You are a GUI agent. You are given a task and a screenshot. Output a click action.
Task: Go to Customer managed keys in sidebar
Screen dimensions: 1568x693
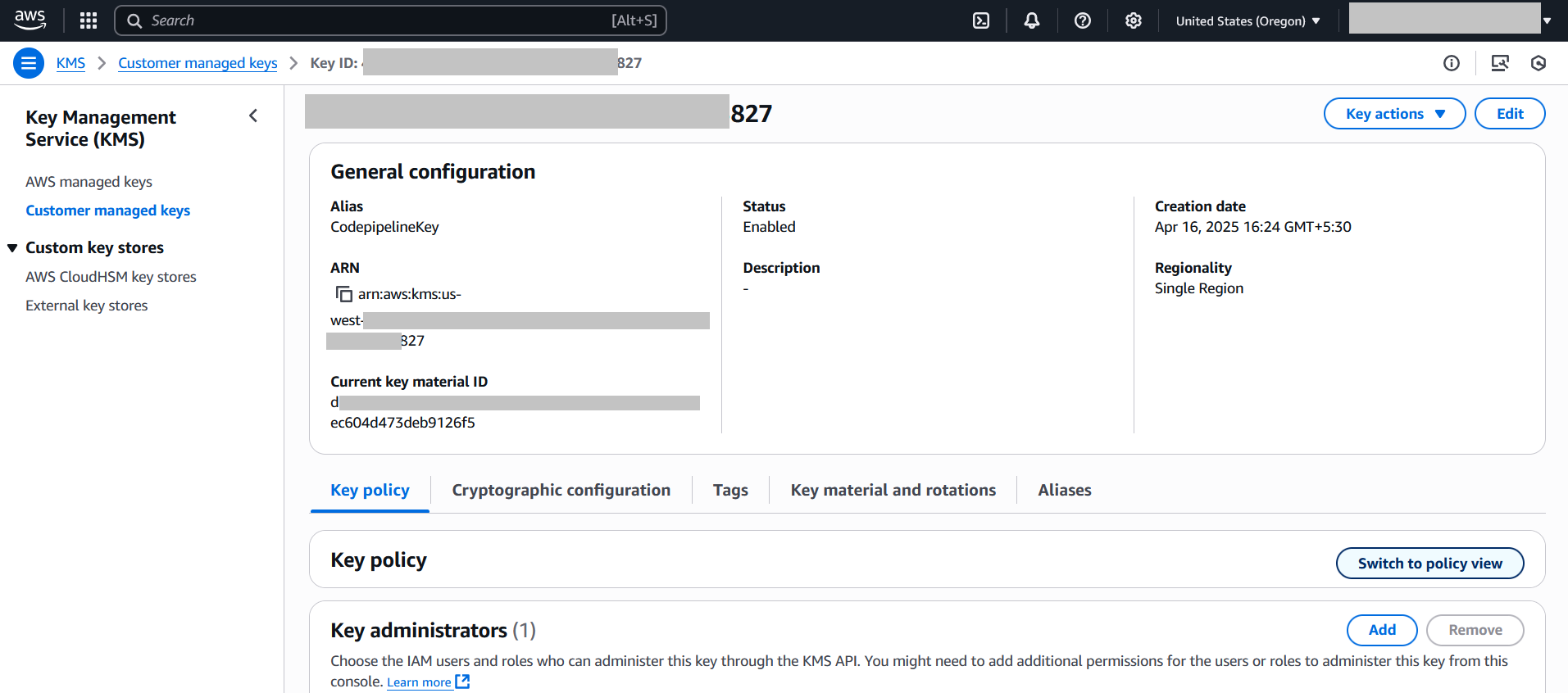click(x=107, y=211)
